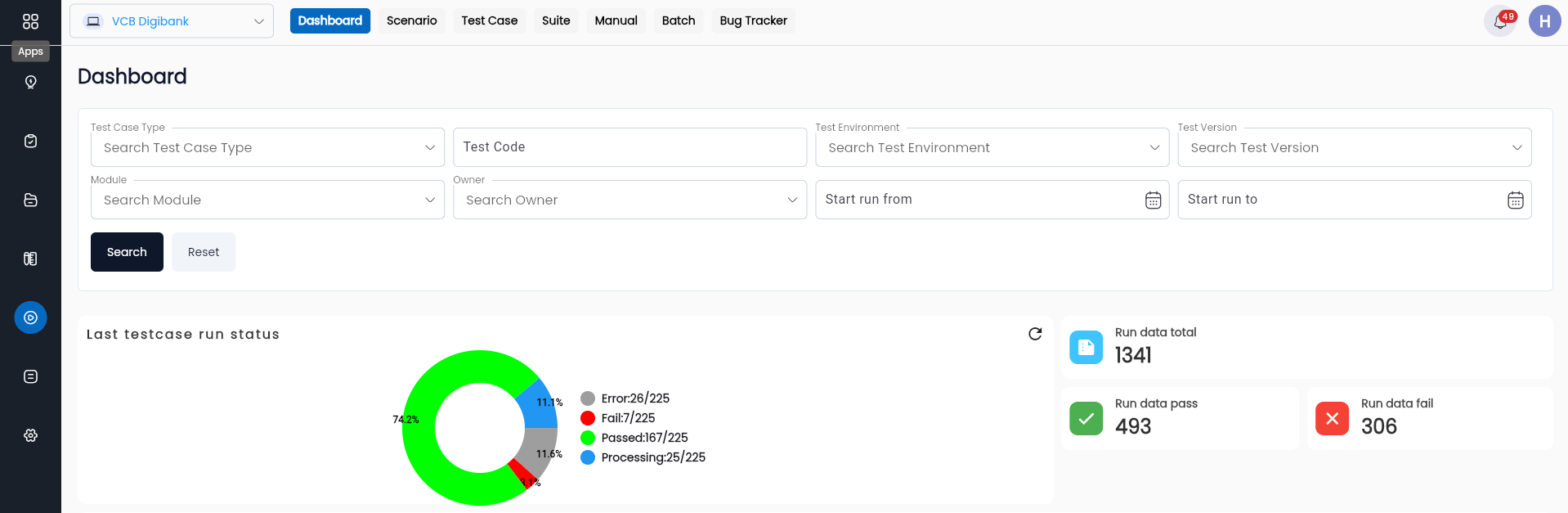Viewport: 1568px width, 513px height.
Task: Click the Reset button
Action: click(204, 252)
